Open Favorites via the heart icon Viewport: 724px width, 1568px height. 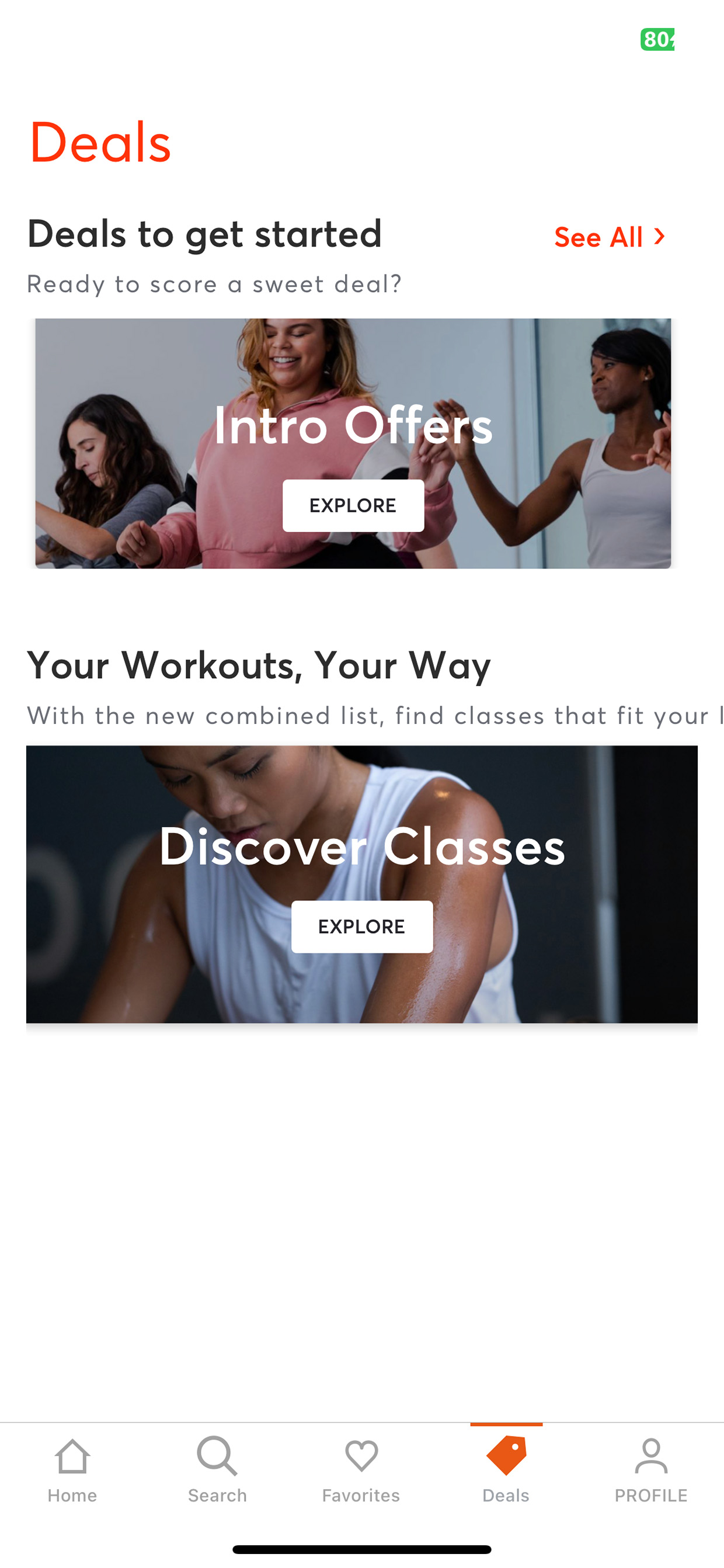point(361,1456)
